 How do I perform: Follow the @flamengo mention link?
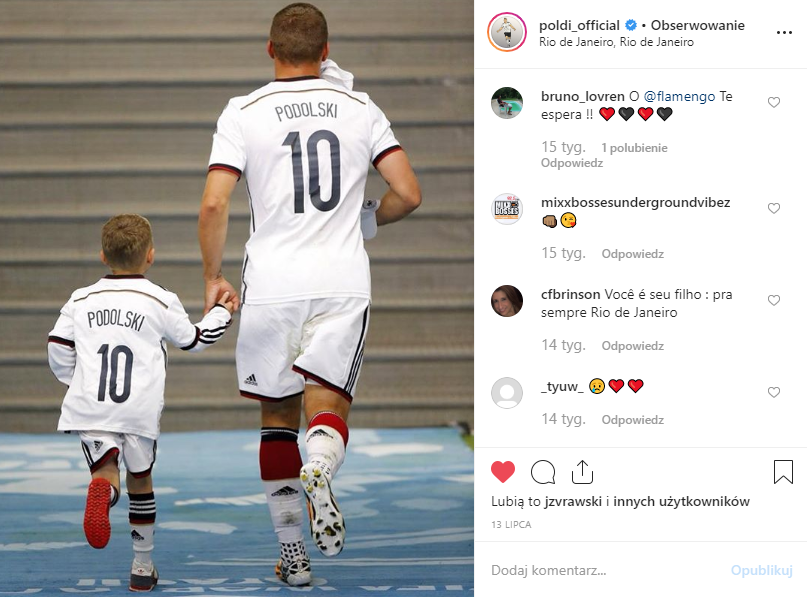679,96
